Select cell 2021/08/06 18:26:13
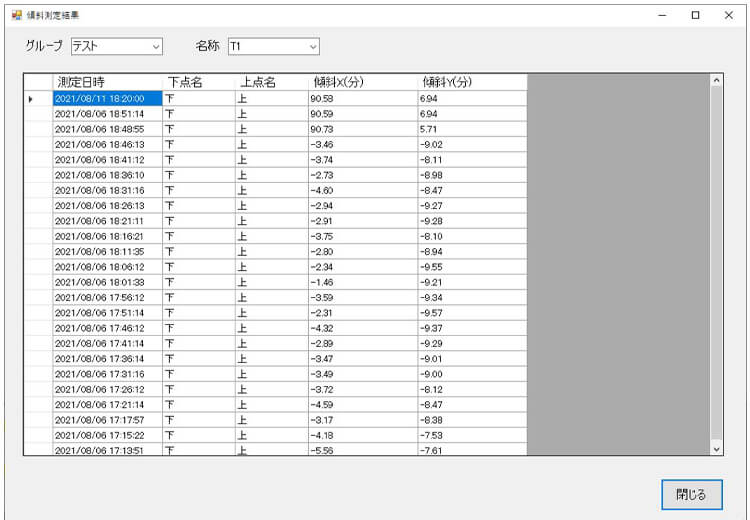This screenshot has height=520, width=750. coord(108,206)
